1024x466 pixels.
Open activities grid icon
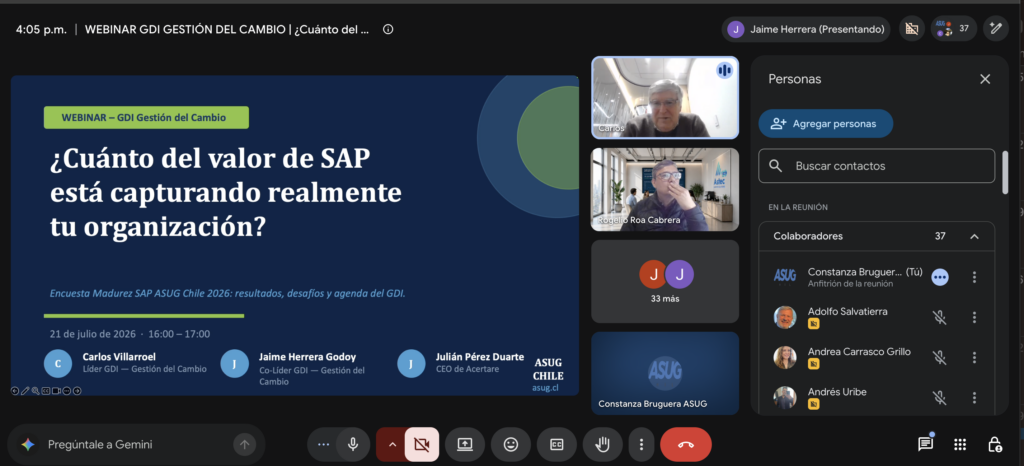pyautogui.click(x=959, y=444)
